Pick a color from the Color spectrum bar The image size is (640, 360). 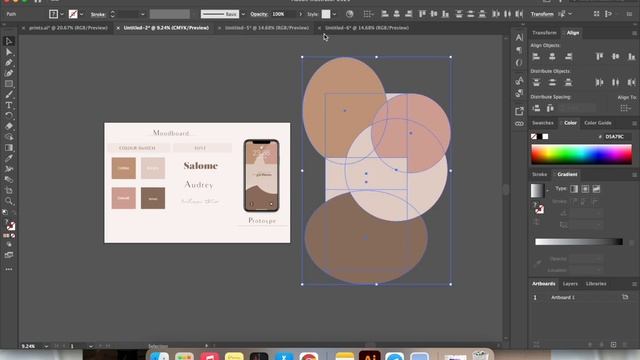pyautogui.click(x=581, y=154)
